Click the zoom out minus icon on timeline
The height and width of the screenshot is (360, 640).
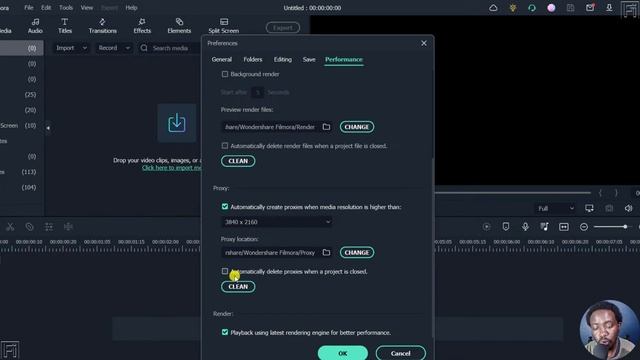[584, 227]
